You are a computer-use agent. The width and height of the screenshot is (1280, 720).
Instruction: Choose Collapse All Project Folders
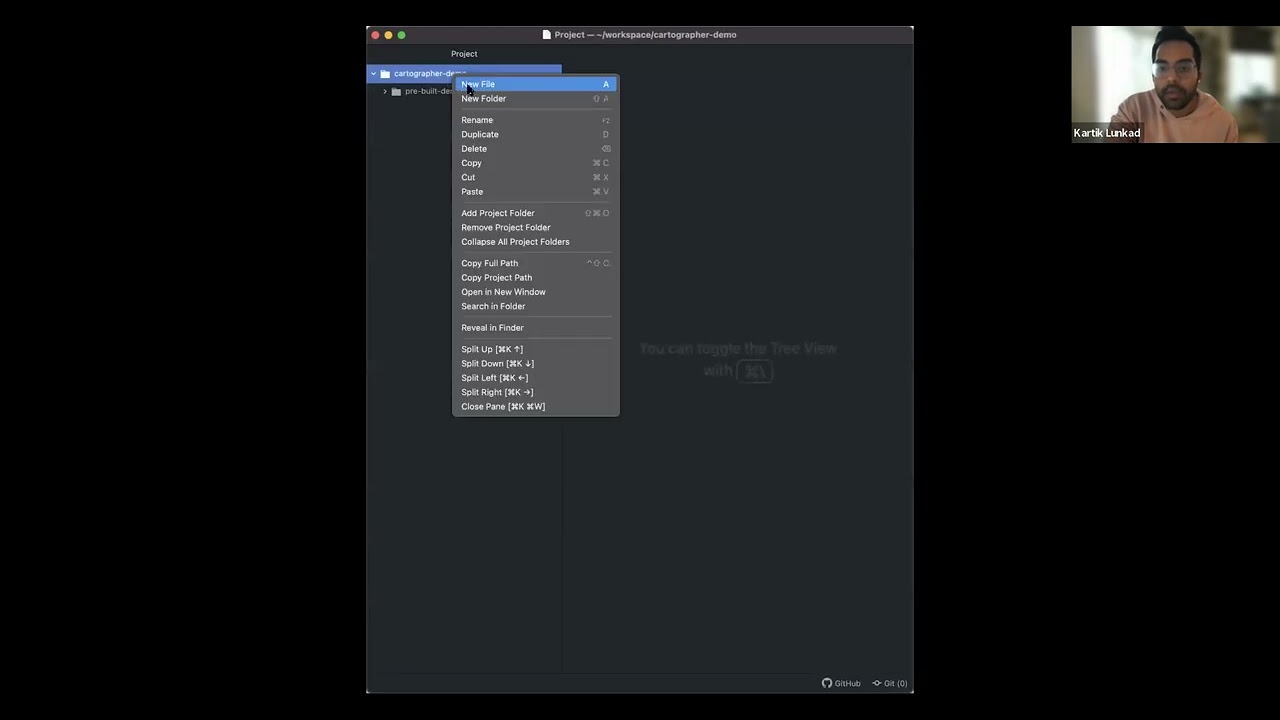pos(536,241)
